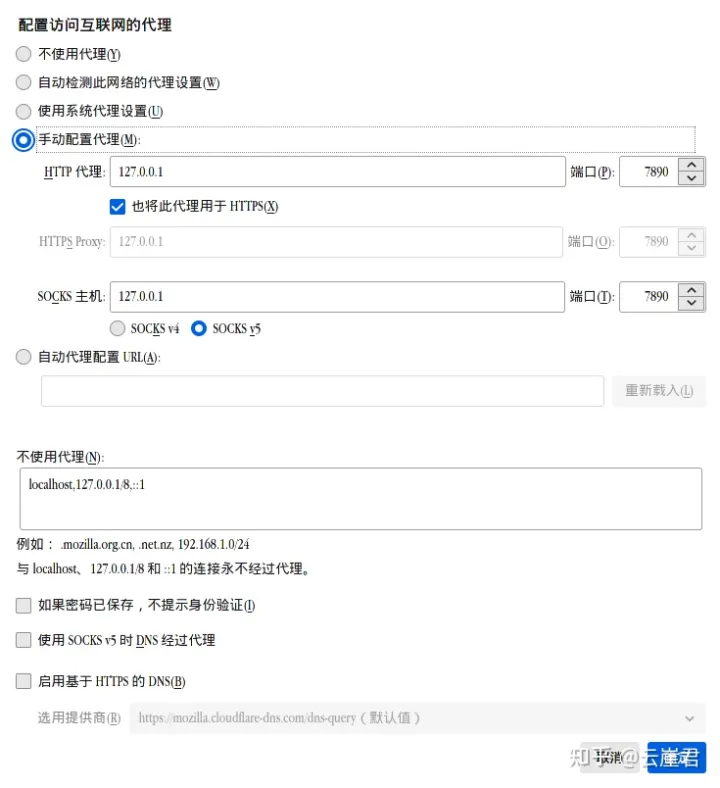Select 自动检测此网络的代理设置 radio option
Screen dimensions: 720x788
pos(24,82)
